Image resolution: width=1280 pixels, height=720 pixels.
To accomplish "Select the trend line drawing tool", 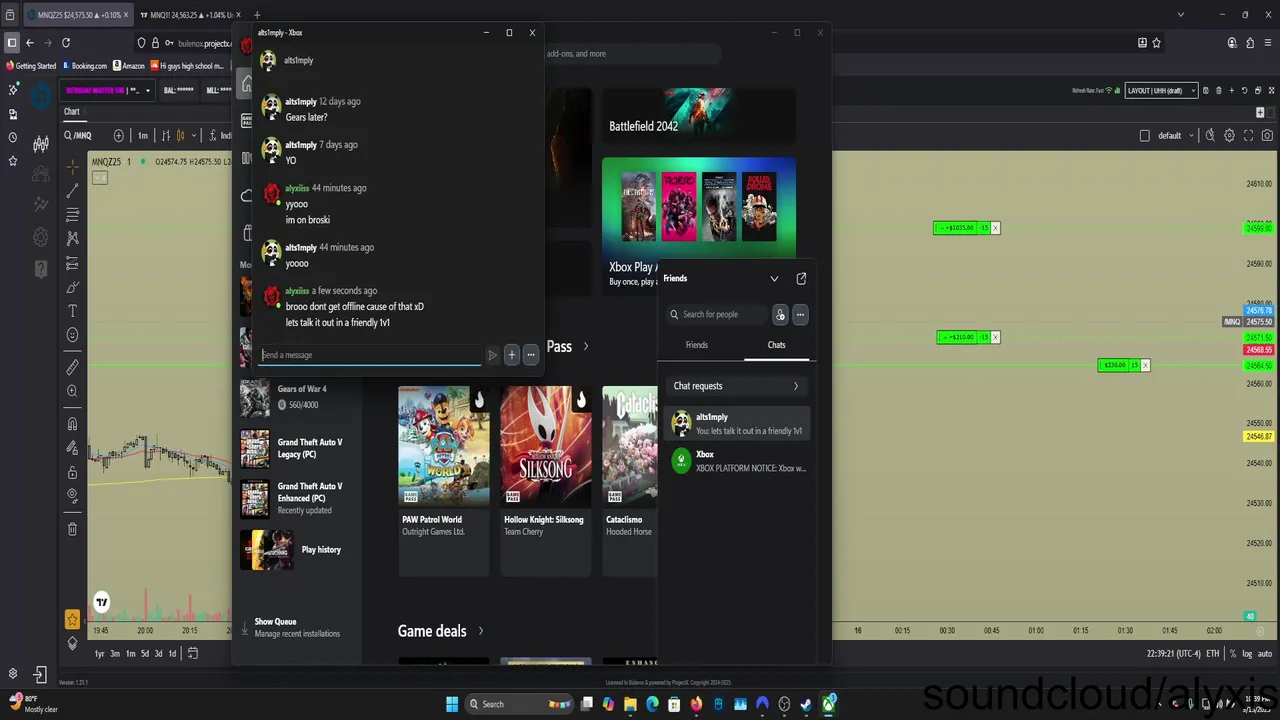I will click(72, 190).
